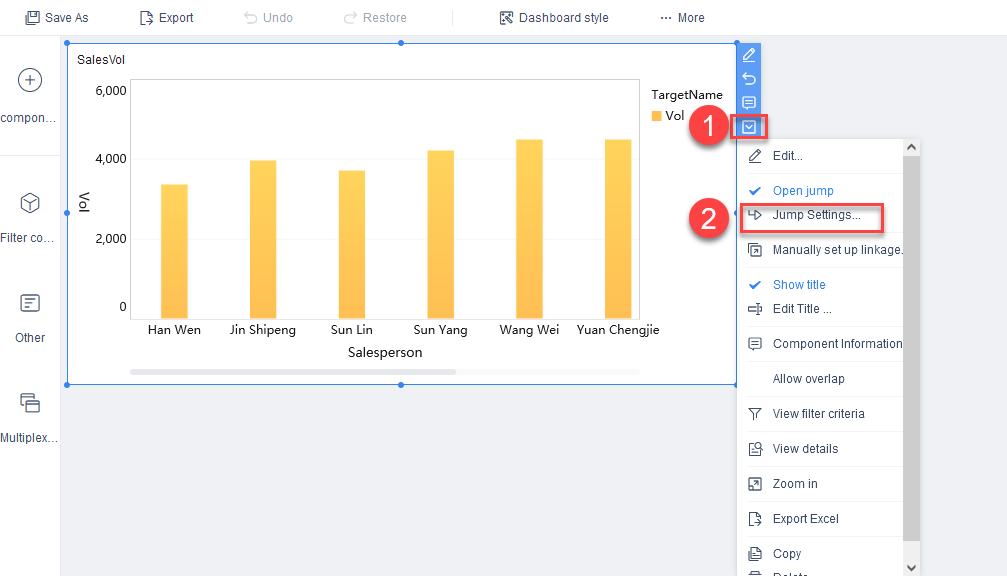Select the Edit pencil icon in the floating toolbar
The image size is (1007, 576).
748,55
